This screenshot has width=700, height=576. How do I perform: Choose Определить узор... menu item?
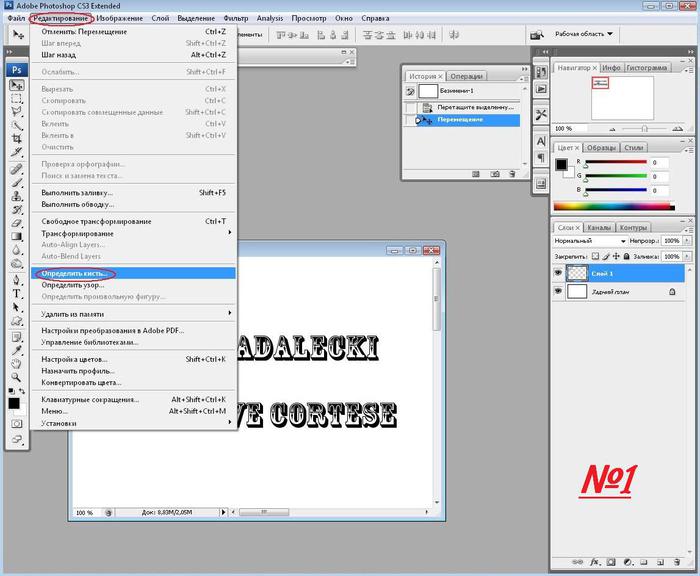tap(134, 285)
